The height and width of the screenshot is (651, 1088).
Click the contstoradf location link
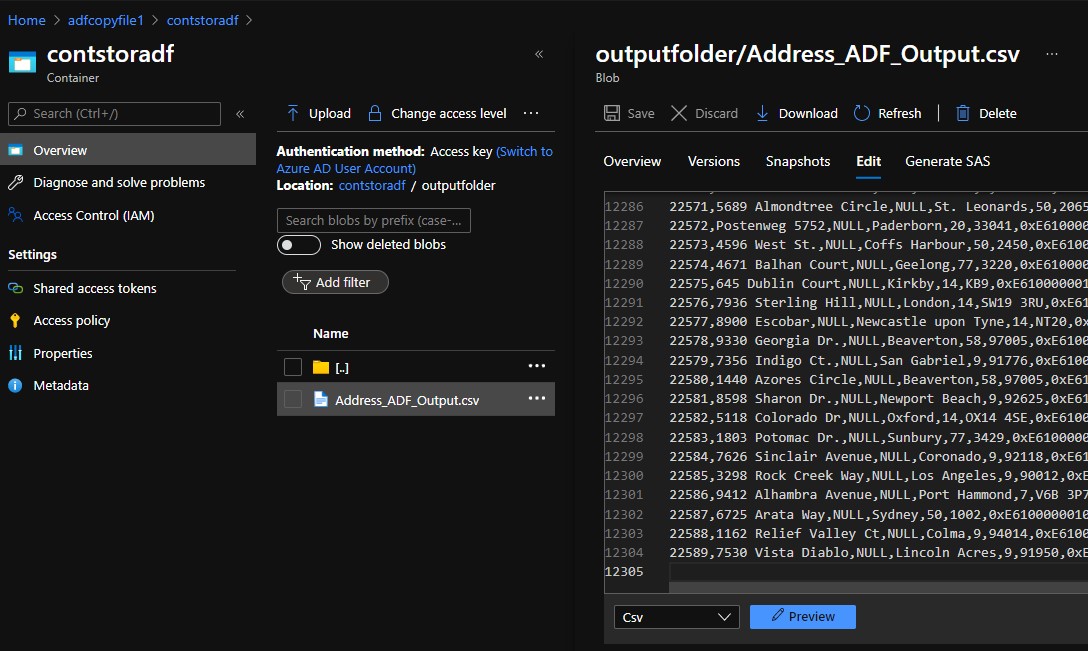pyautogui.click(x=372, y=185)
